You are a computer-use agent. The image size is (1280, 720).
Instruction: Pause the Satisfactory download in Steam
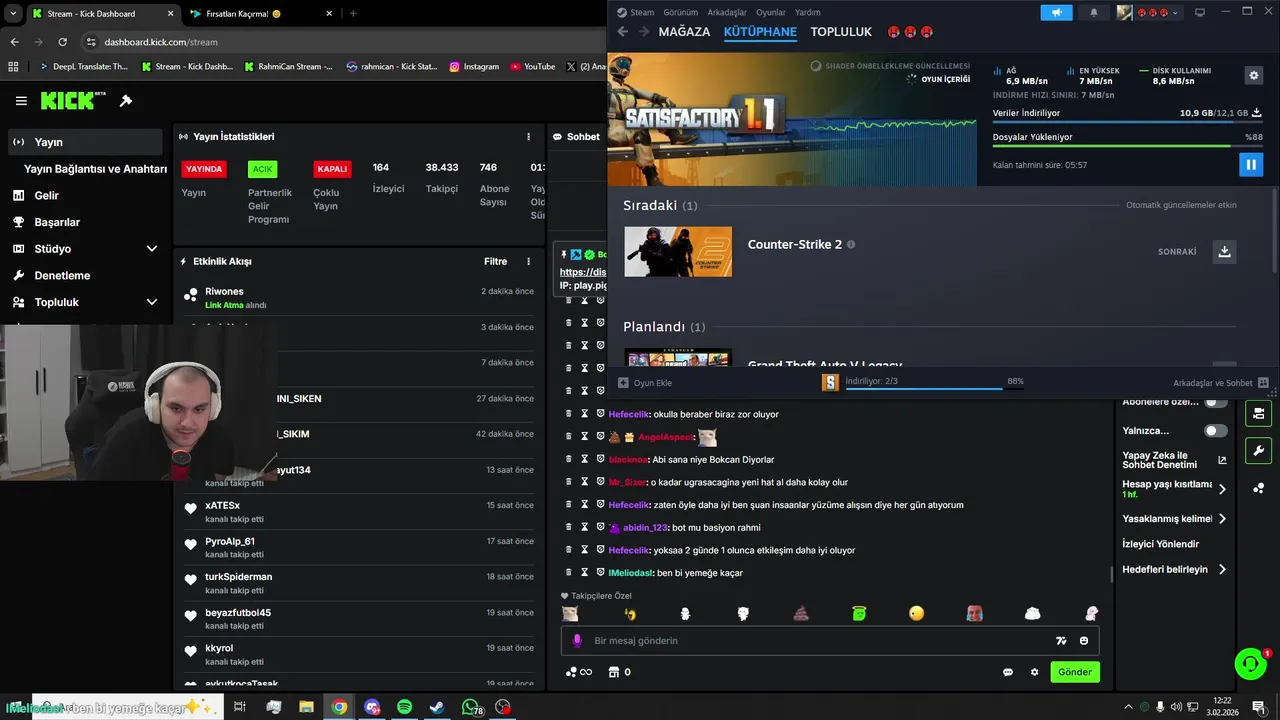pyautogui.click(x=1251, y=164)
